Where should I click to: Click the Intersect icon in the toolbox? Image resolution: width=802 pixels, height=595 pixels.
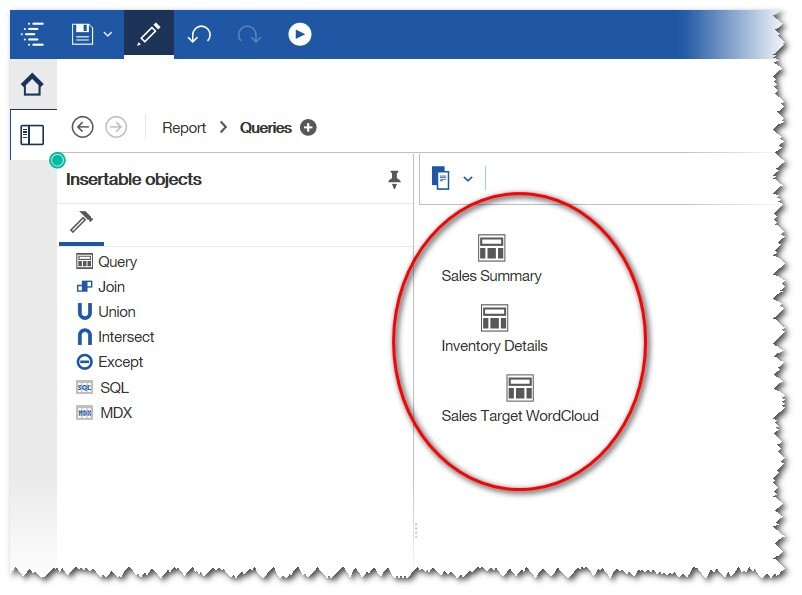[x=84, y=337]
